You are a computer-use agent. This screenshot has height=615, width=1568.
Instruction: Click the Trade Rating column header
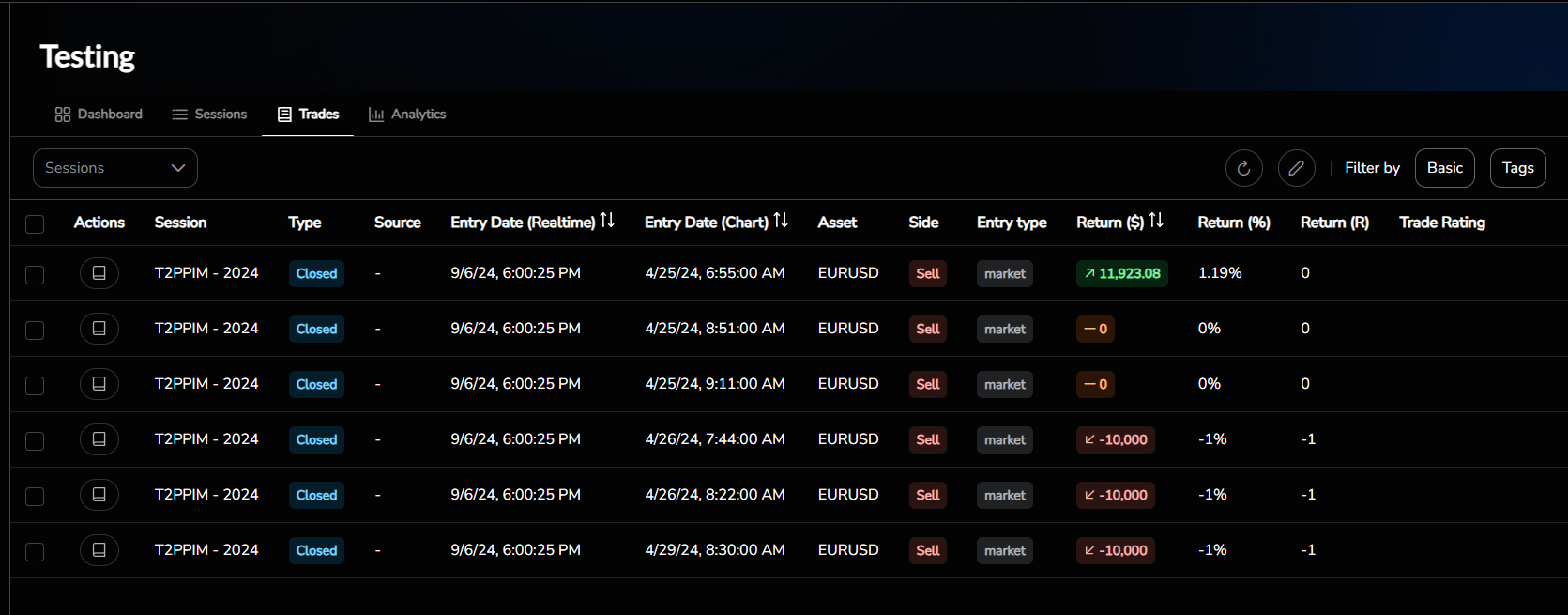click(1442, 223)
